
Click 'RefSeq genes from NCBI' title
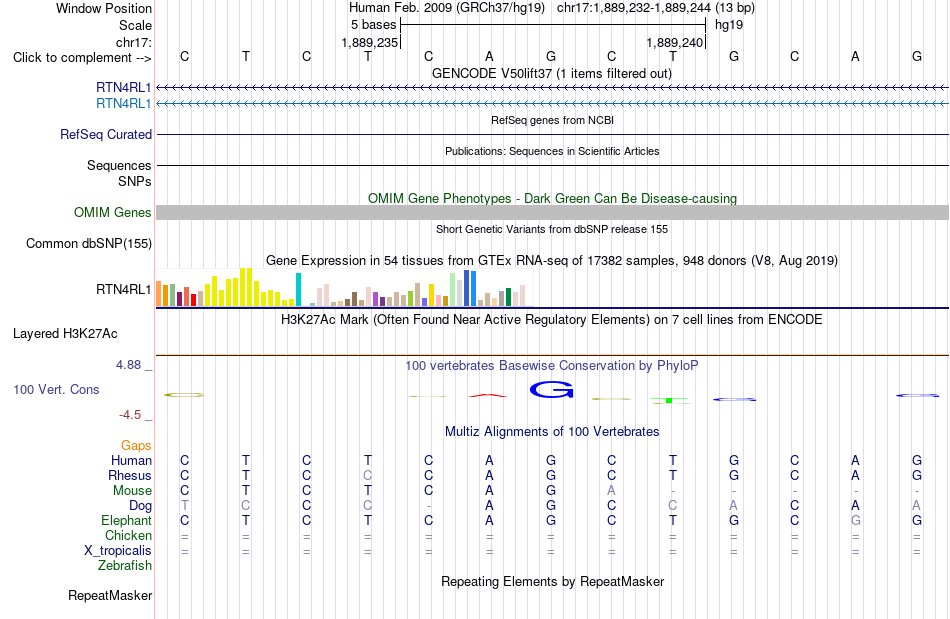(x=553, y=120)
